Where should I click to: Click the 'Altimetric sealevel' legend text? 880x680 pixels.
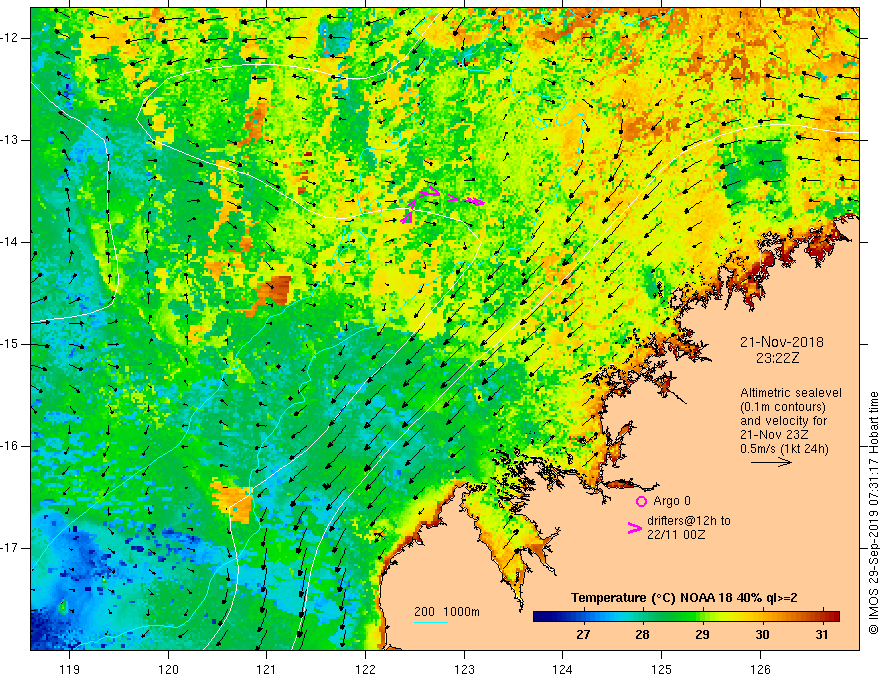[x=790, y=393]
